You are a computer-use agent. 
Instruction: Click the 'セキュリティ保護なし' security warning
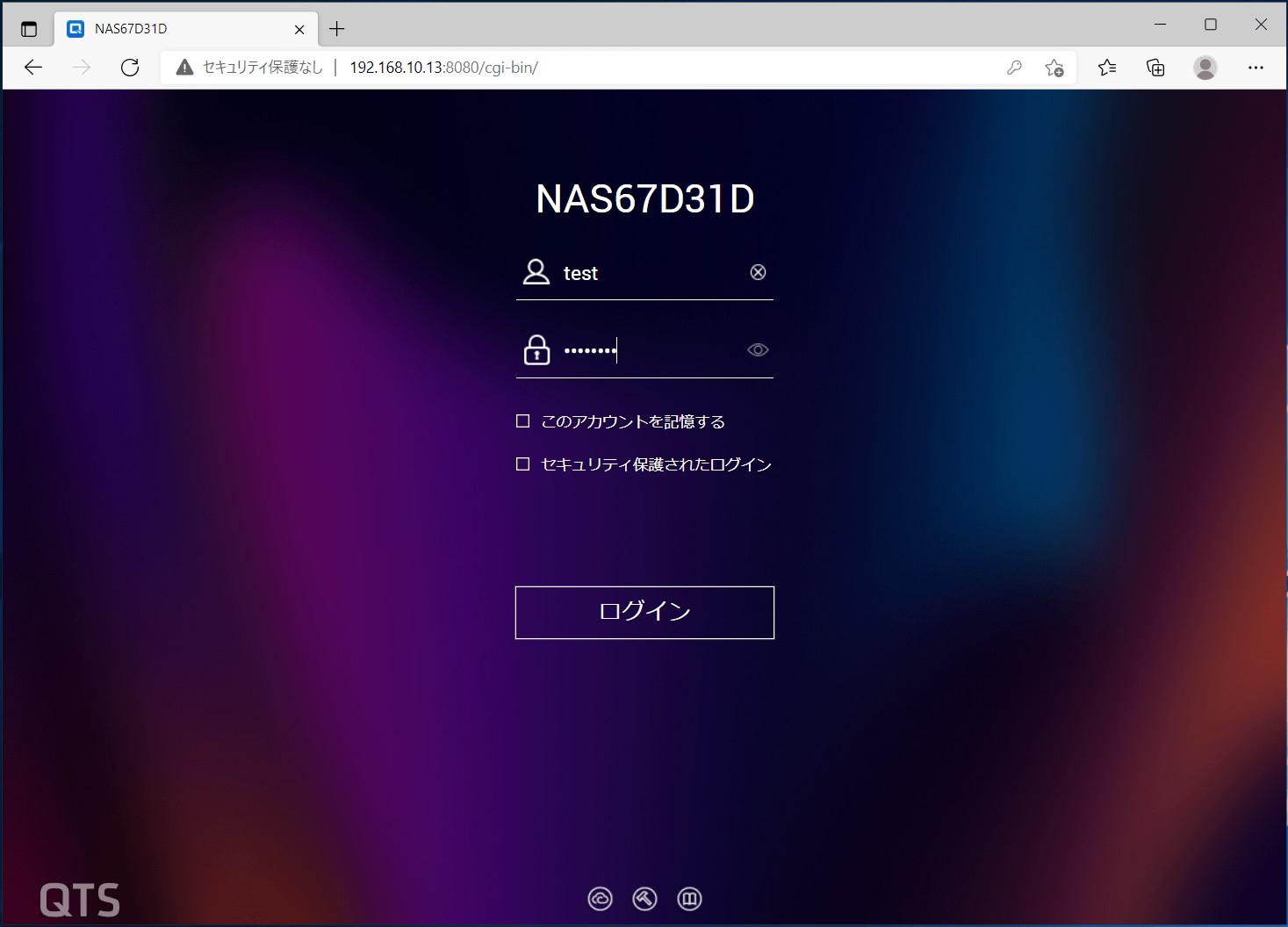(x=249, y=68)
